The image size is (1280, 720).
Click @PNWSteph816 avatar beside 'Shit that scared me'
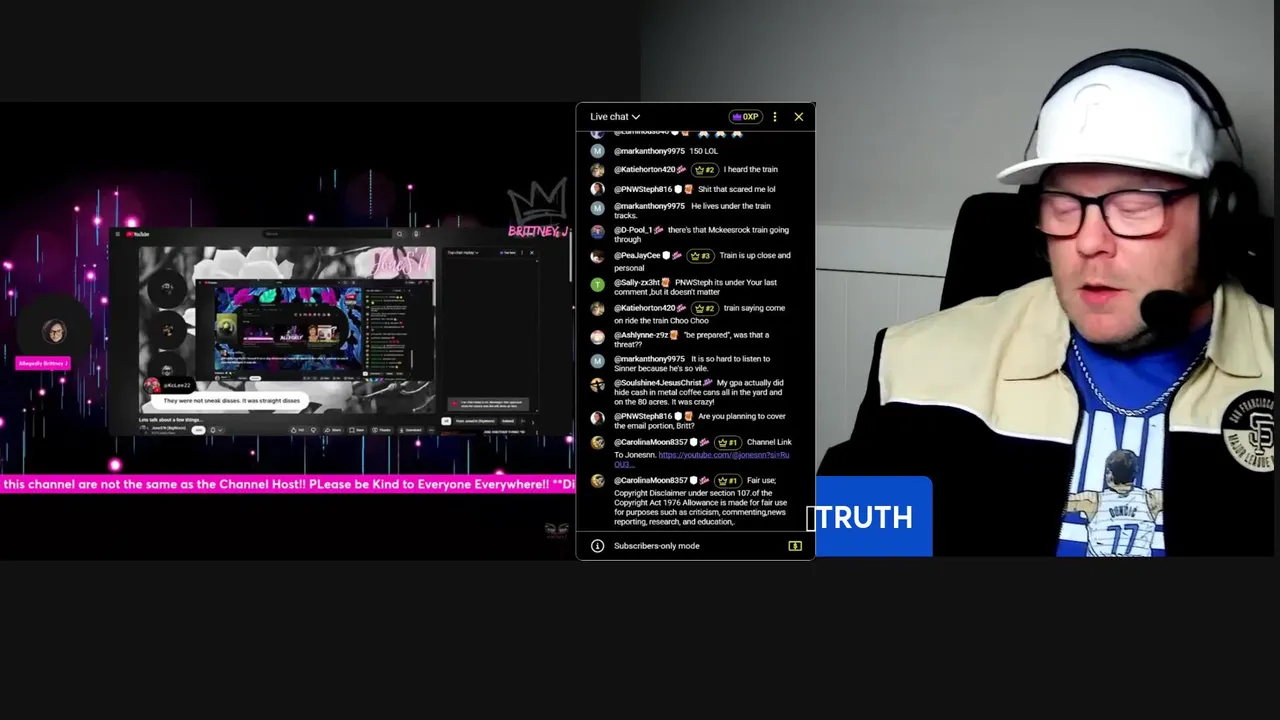[597, 189]
